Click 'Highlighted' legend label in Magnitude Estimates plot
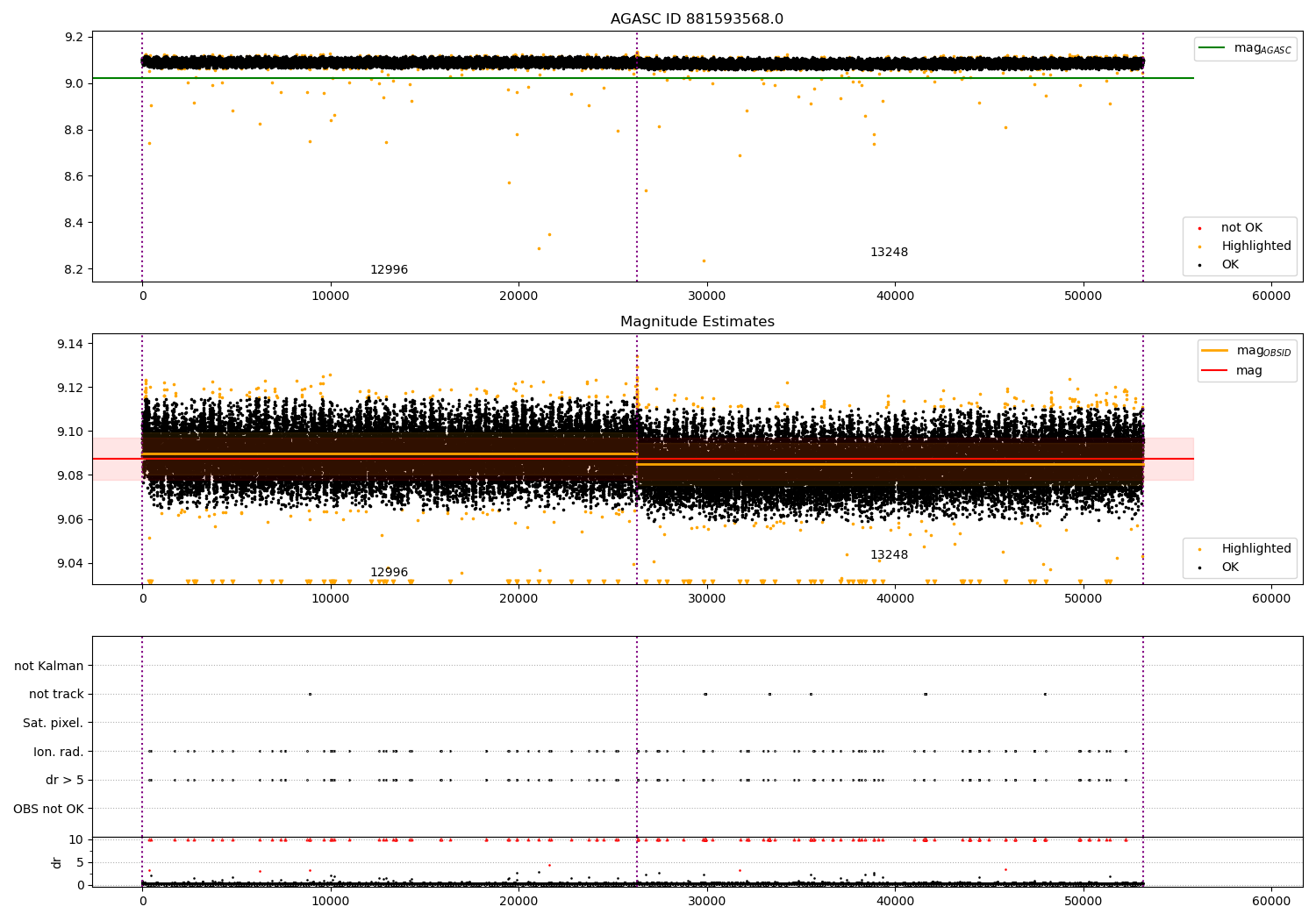This screenshot has height=921, width=1316. coord(1255,549)
